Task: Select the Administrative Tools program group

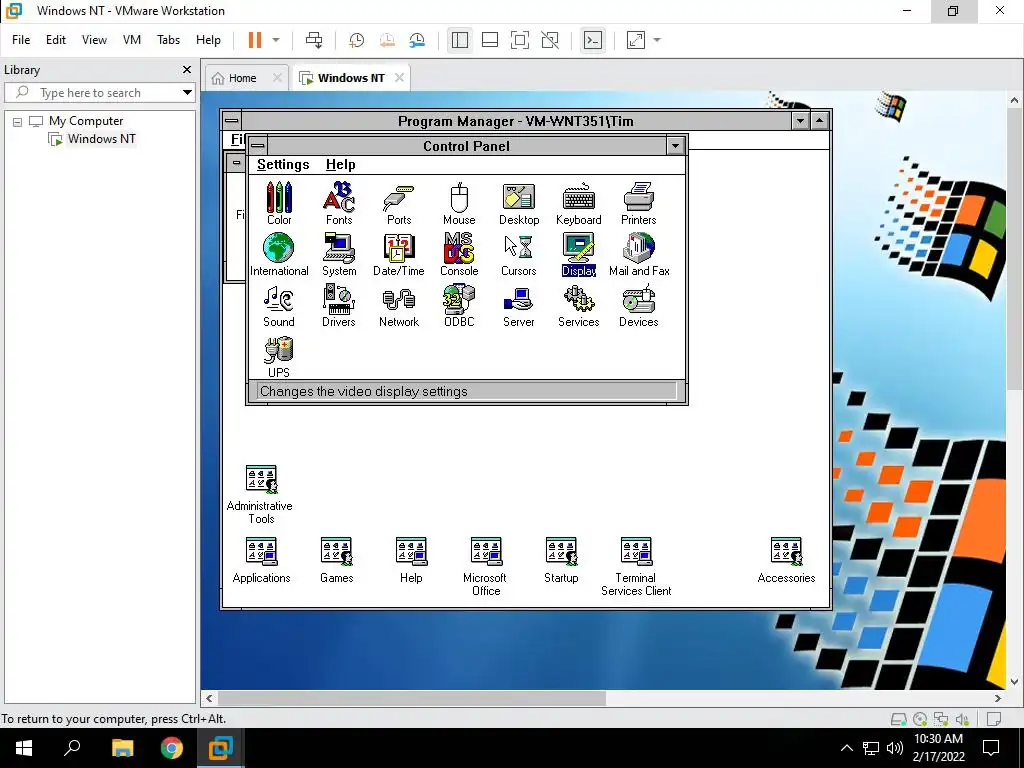Action: click(x=261, y=494)
